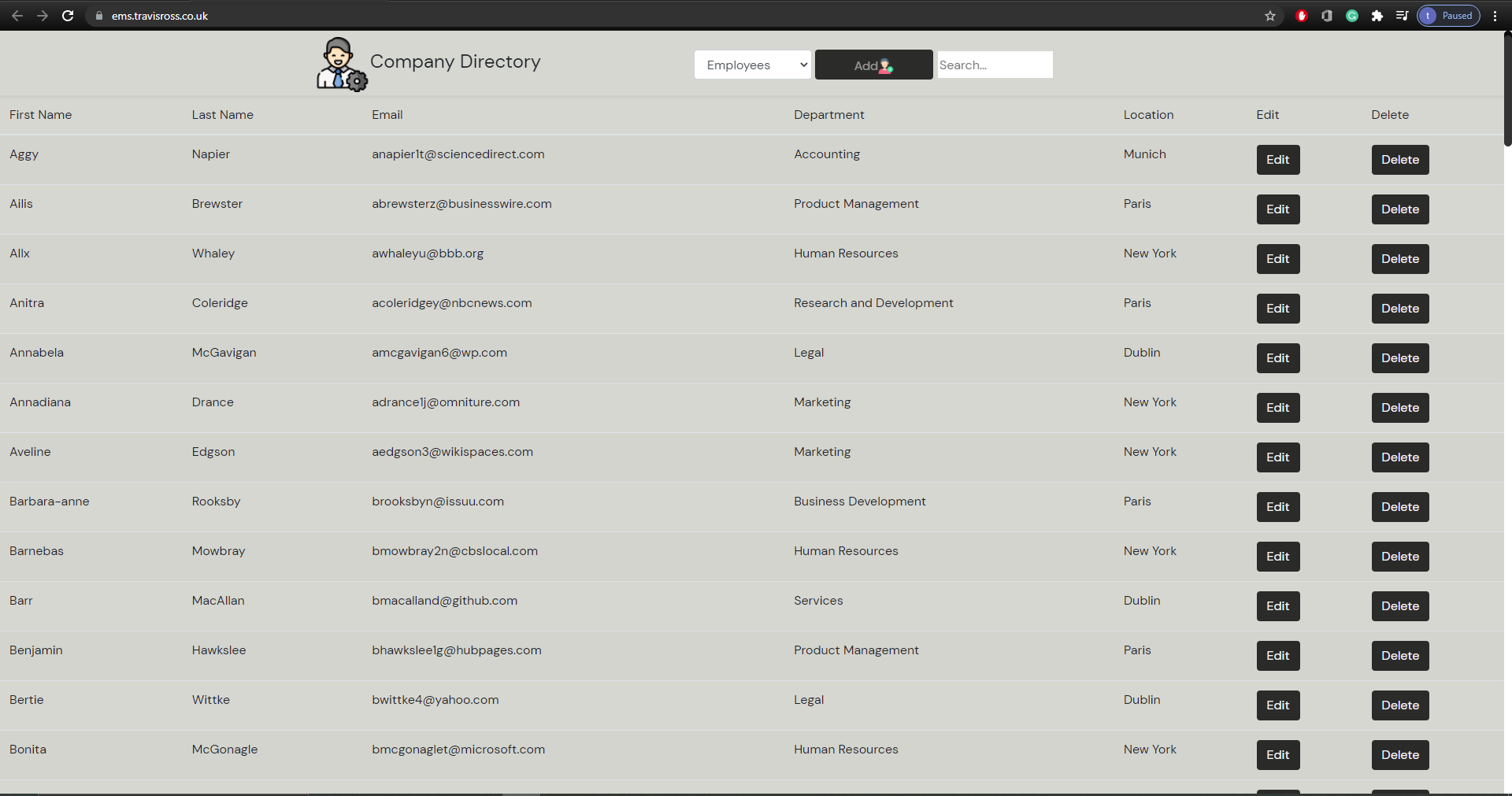Delete Annabela McGavigan's record
Viewport: 1512px width, 796px height.
(x=1399, y=358)
